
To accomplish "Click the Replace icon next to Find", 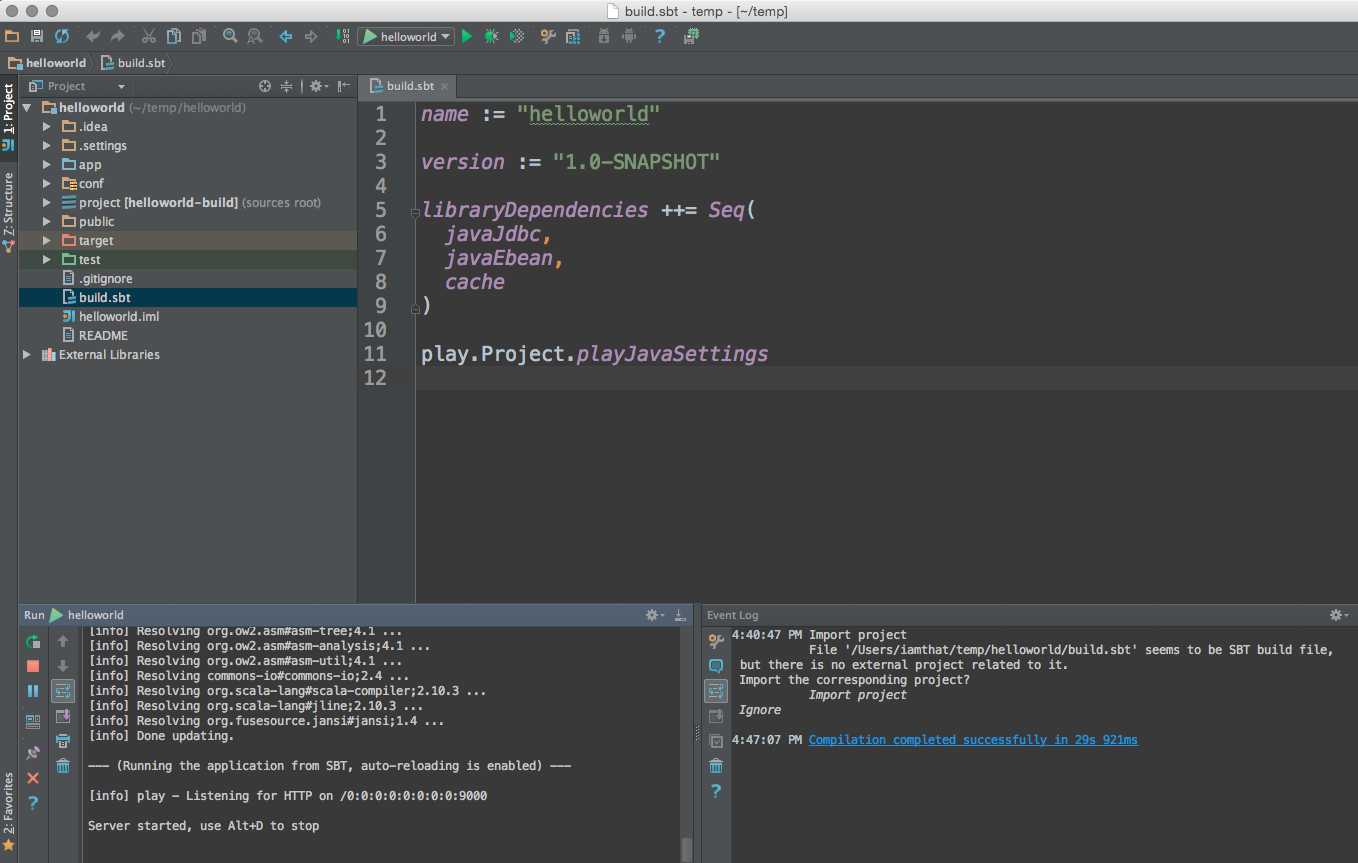I will [x=254, y=36].
